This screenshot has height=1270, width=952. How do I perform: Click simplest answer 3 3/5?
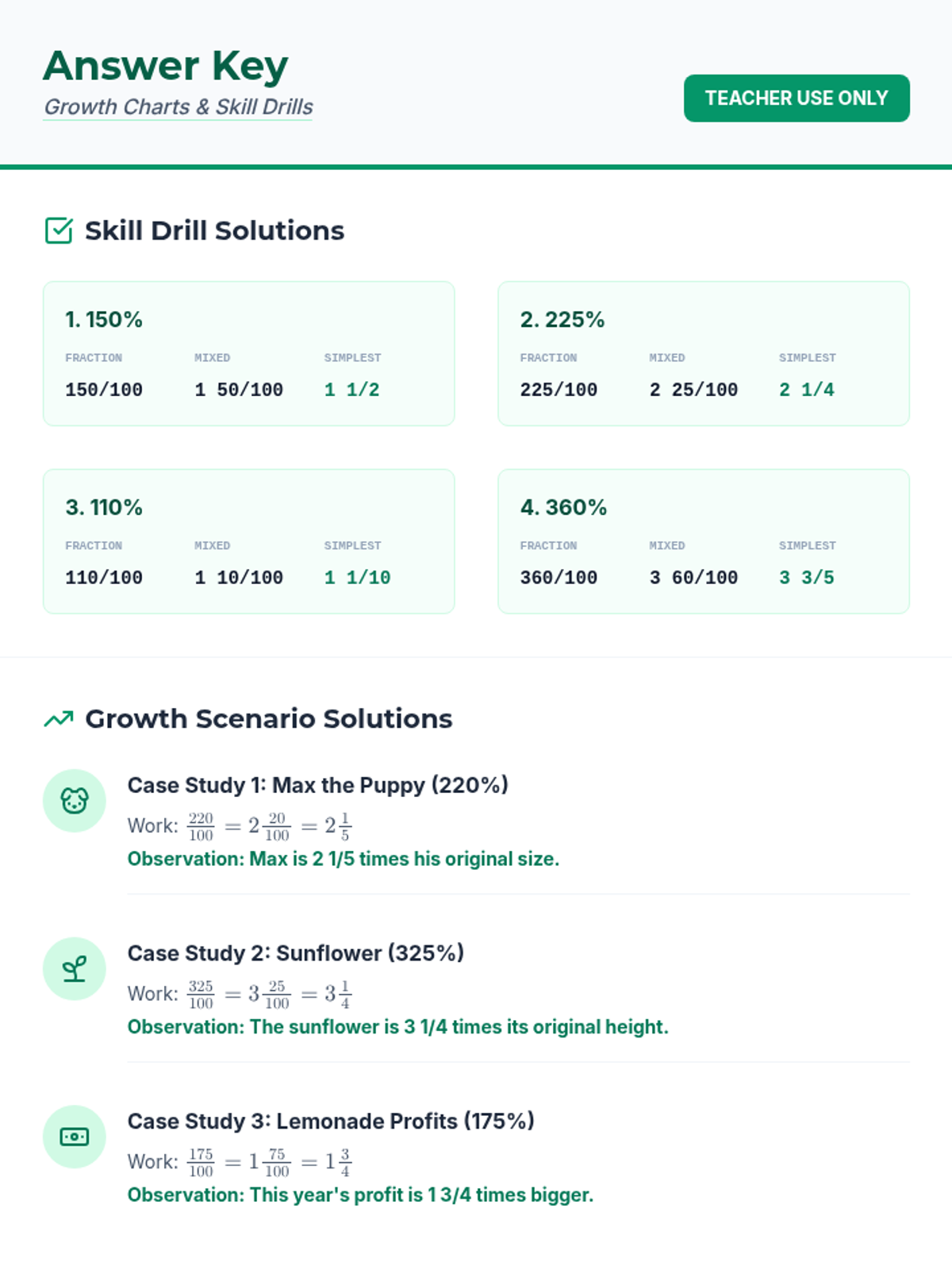[806, 578]
